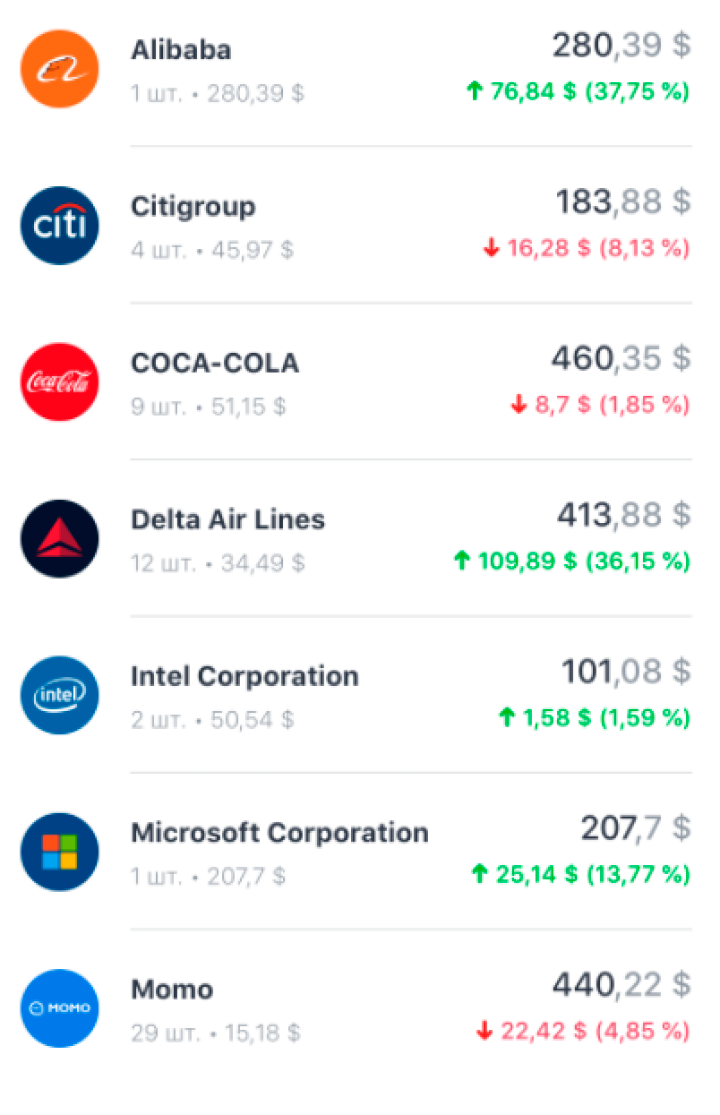The width and height of the screenshot is (720, 1115).
Task: Click Microsoft gain 25,14 $ (13,77 %)
Action: pyautogui.click(x=581, y=873)
